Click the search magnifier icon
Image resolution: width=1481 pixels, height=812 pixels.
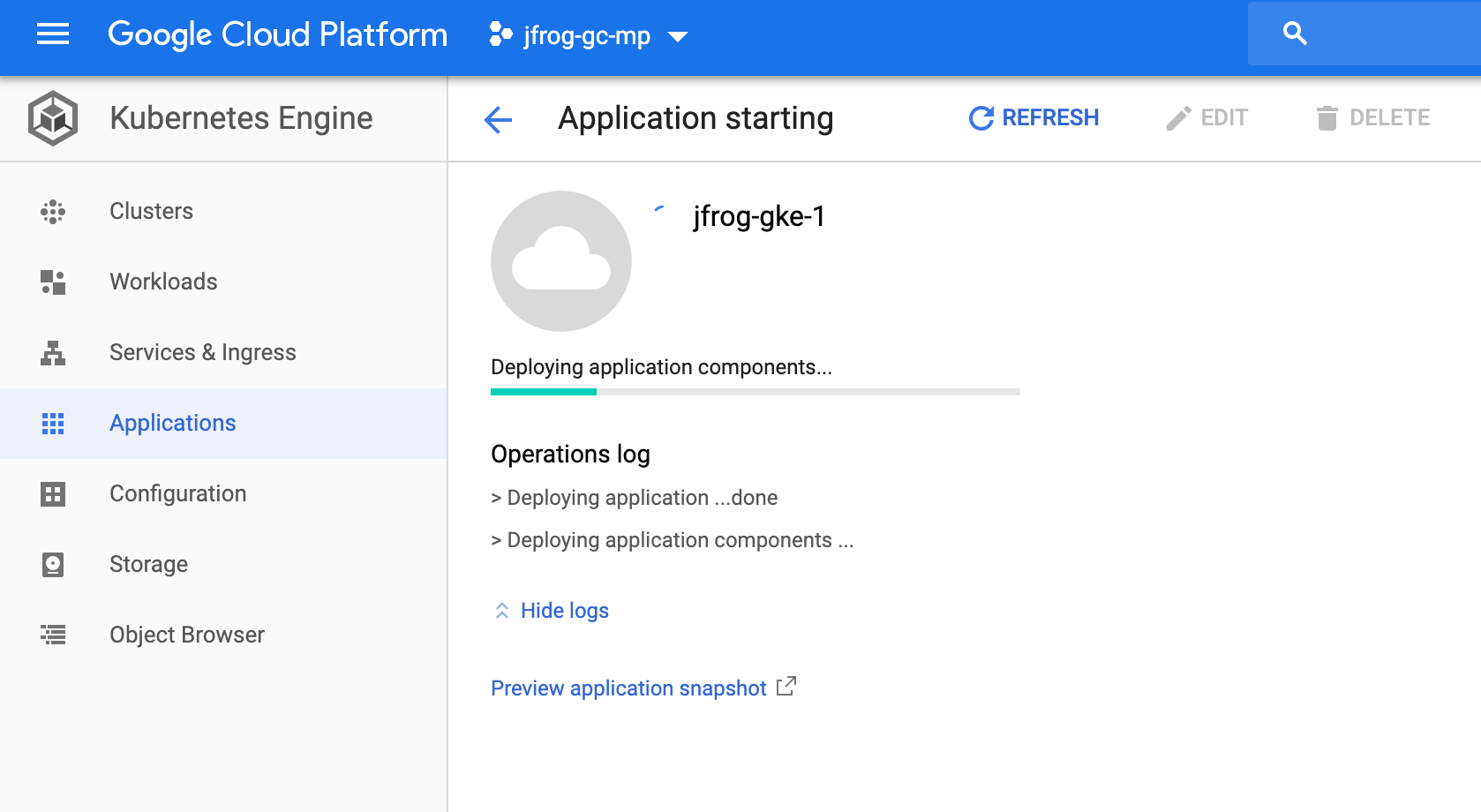pos(1294,34)
